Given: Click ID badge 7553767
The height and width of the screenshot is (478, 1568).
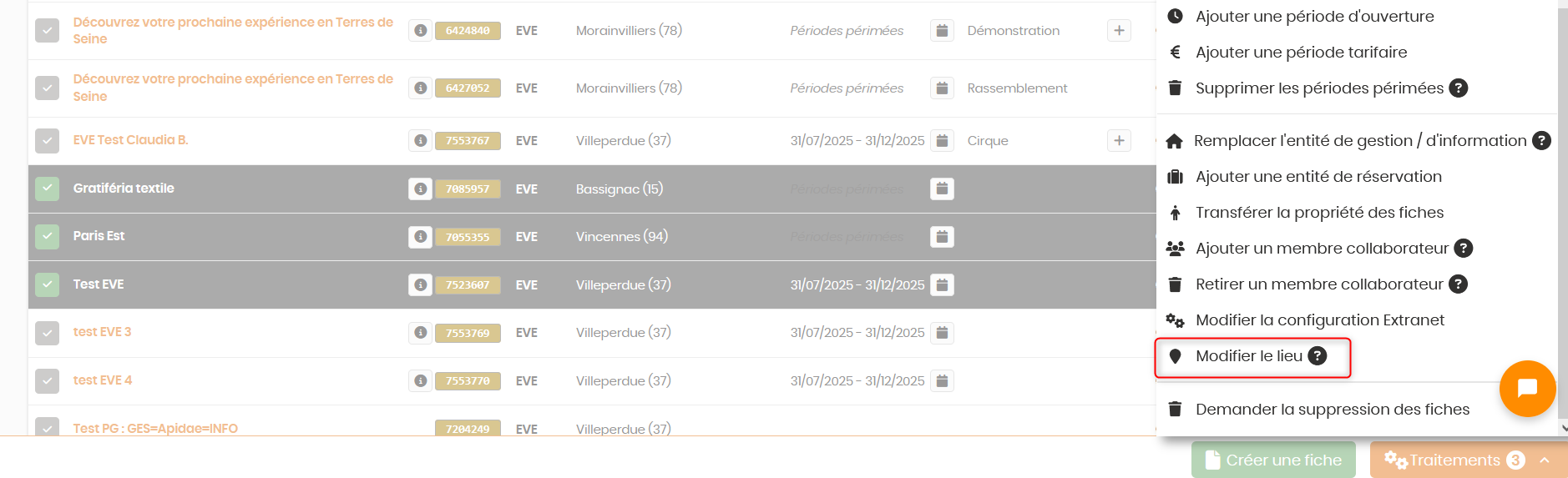Looking at the screenshot, I should point(468,141).
